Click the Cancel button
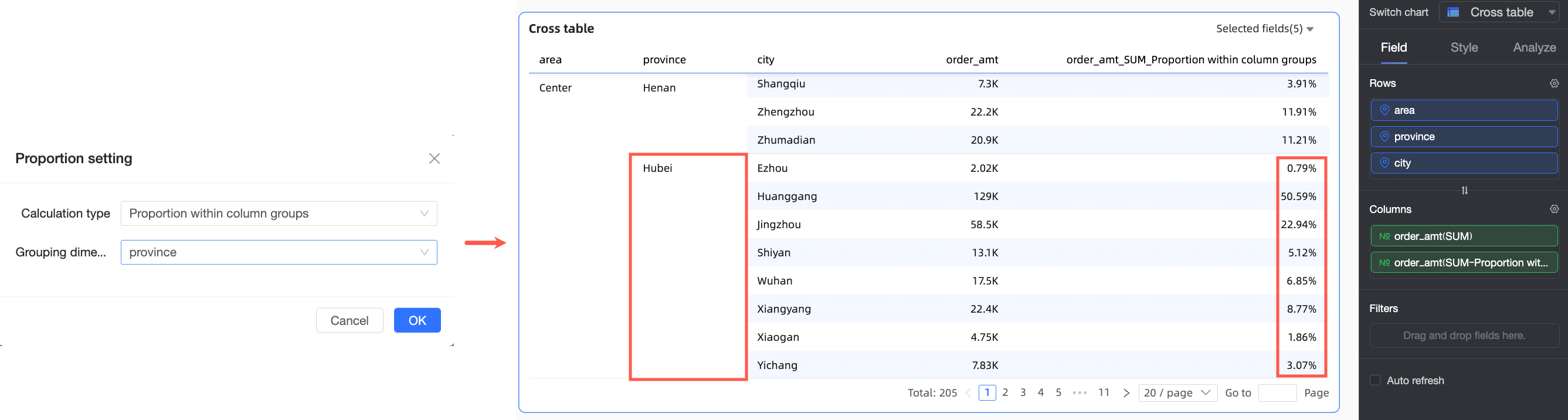Viewport: 1568px width, 420px height. pyautogui.click(x=349, y=321)
